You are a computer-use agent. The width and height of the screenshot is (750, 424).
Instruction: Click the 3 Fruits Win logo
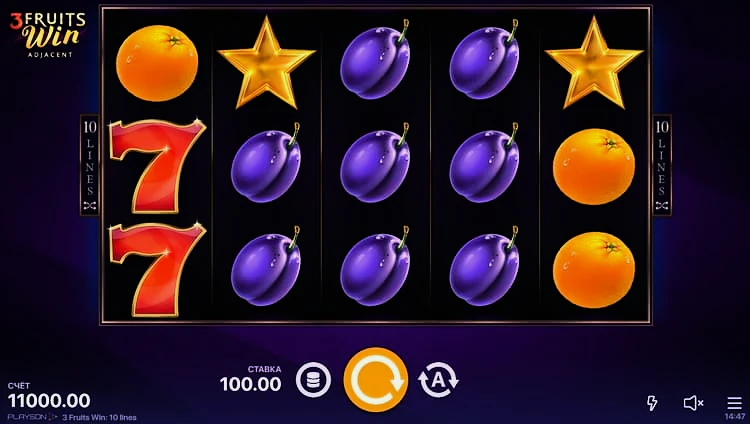pos(48,34)
